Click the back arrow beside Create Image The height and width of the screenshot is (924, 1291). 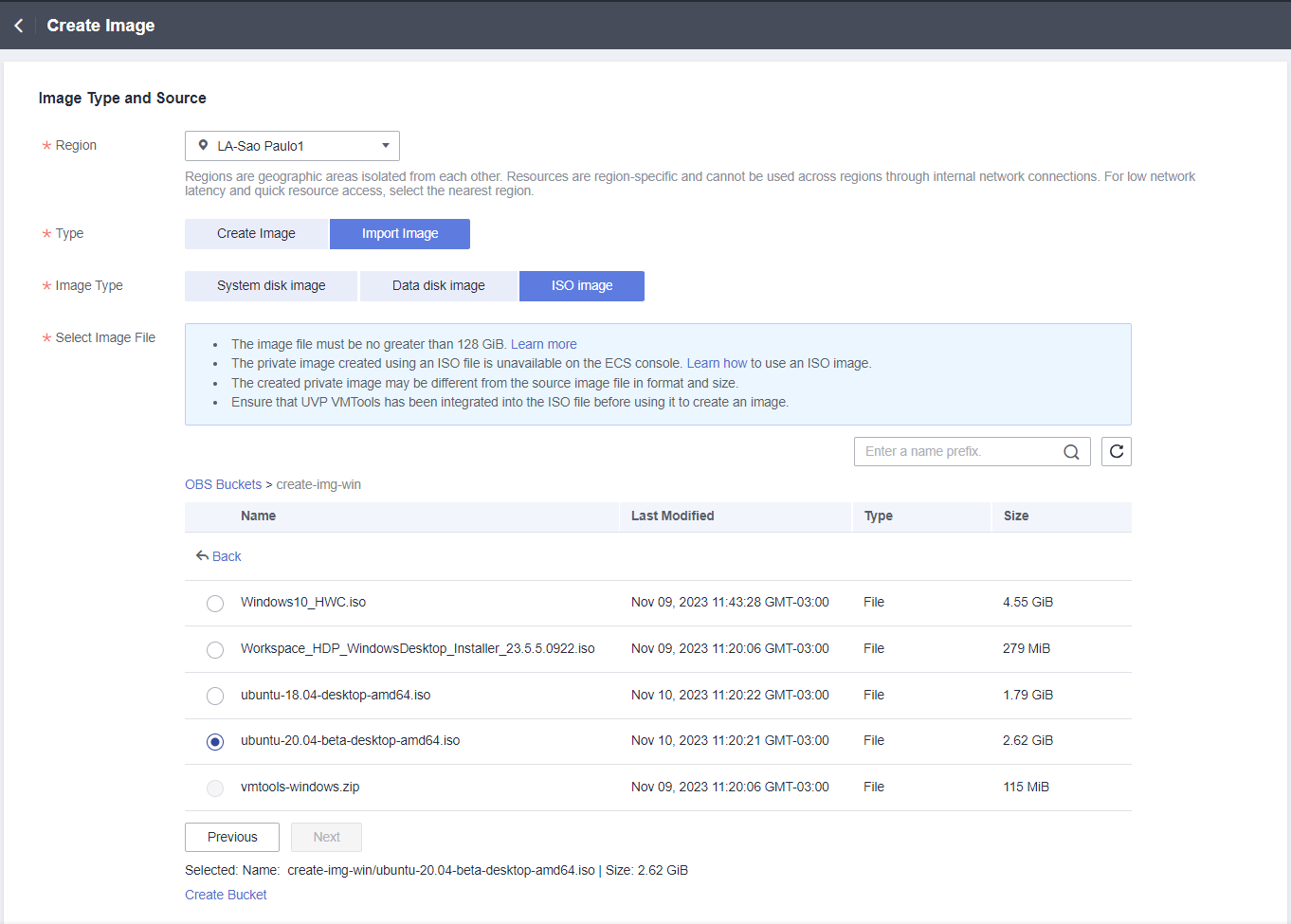(x=19, y=26)
